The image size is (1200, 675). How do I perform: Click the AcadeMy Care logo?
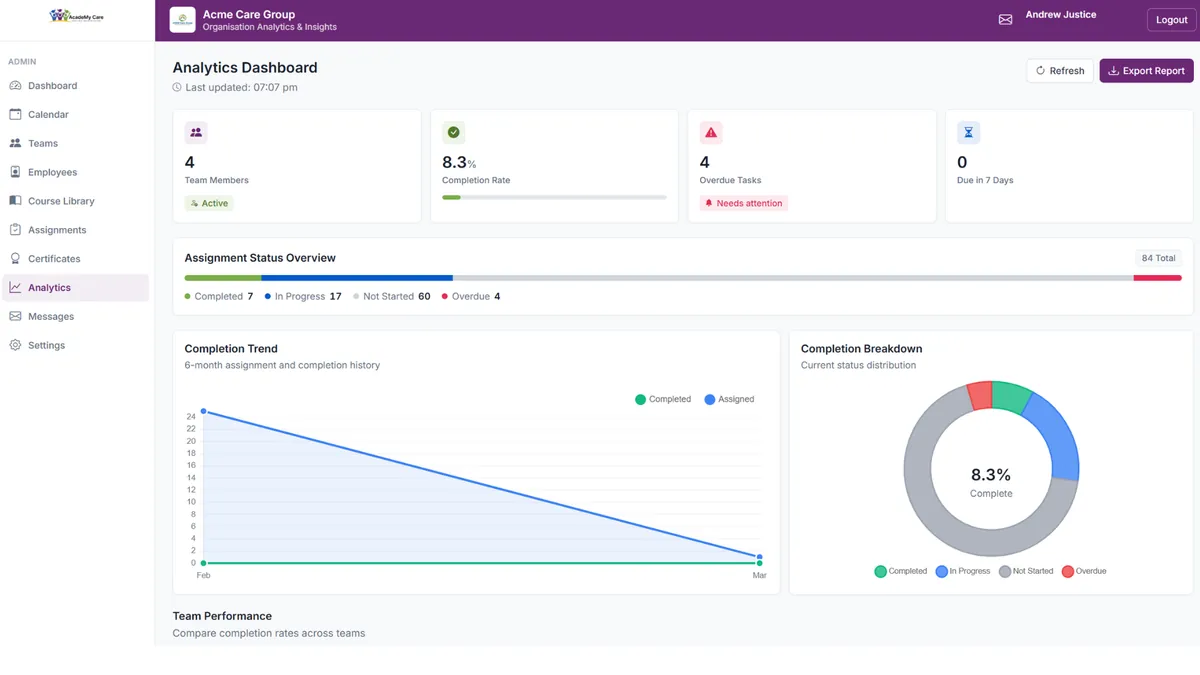pyautogui.click(x=77, y=16)
